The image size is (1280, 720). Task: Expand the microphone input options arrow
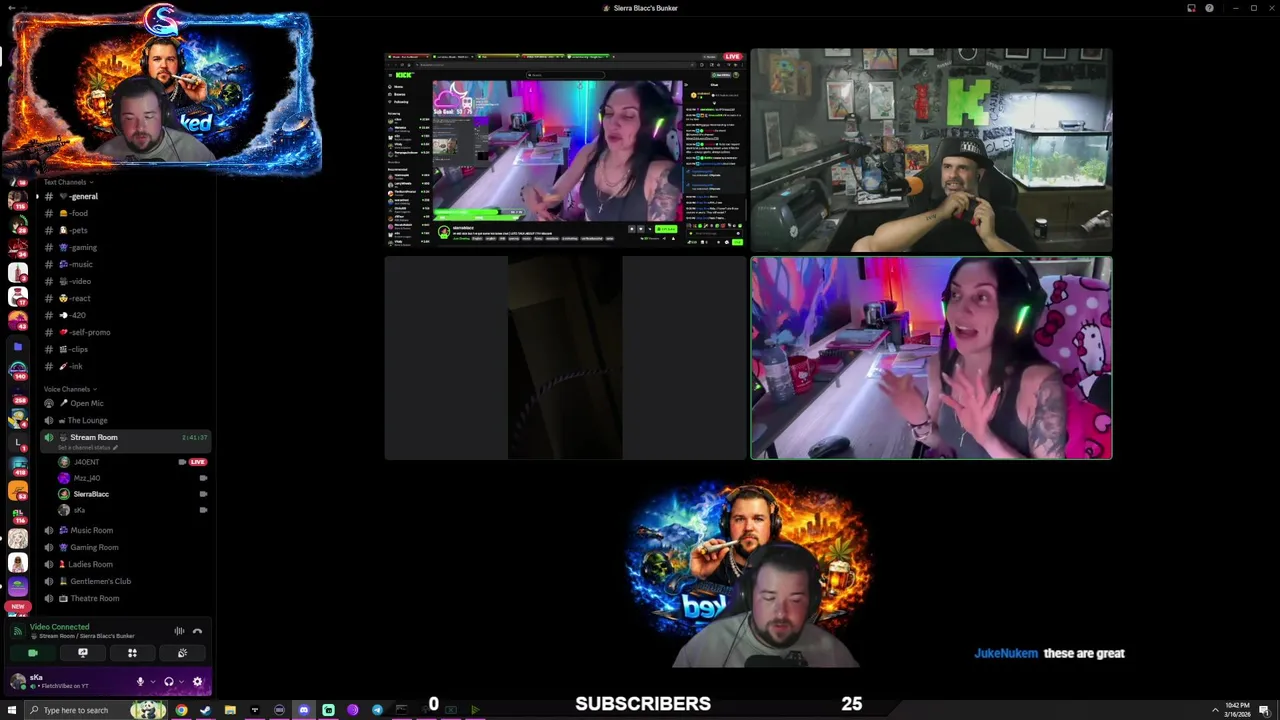[152, 682]
